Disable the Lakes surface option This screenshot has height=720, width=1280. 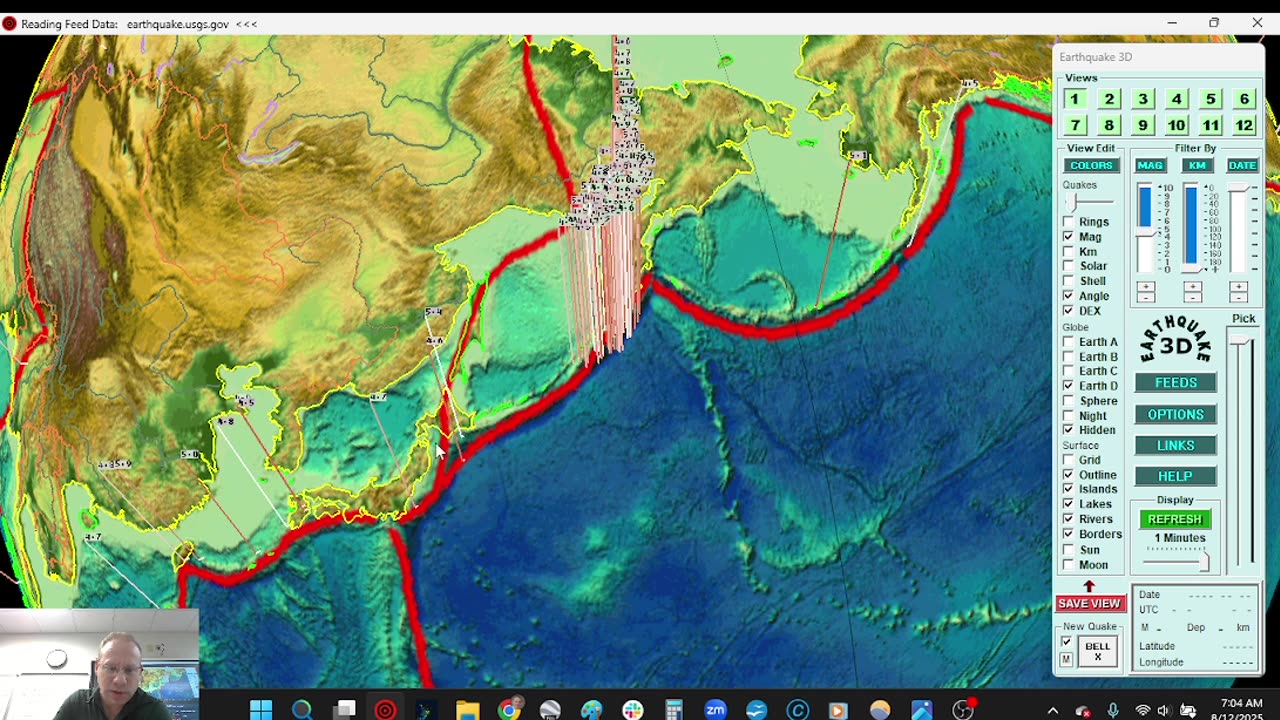[x=1068, y=504]
